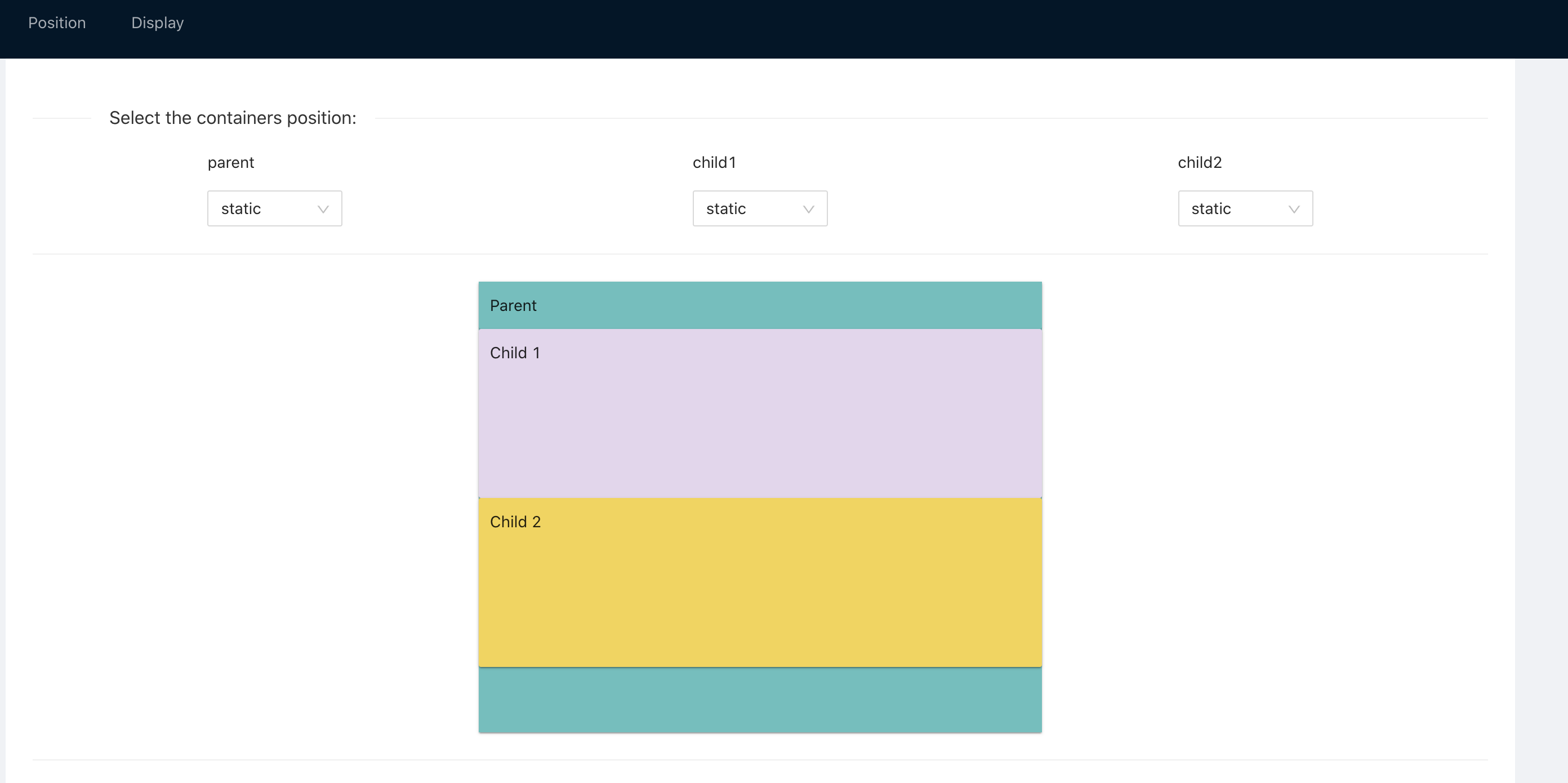Click the purple Child 1 box
The width and height of the screenshot is (1568, 783).
tap(760, 413)
